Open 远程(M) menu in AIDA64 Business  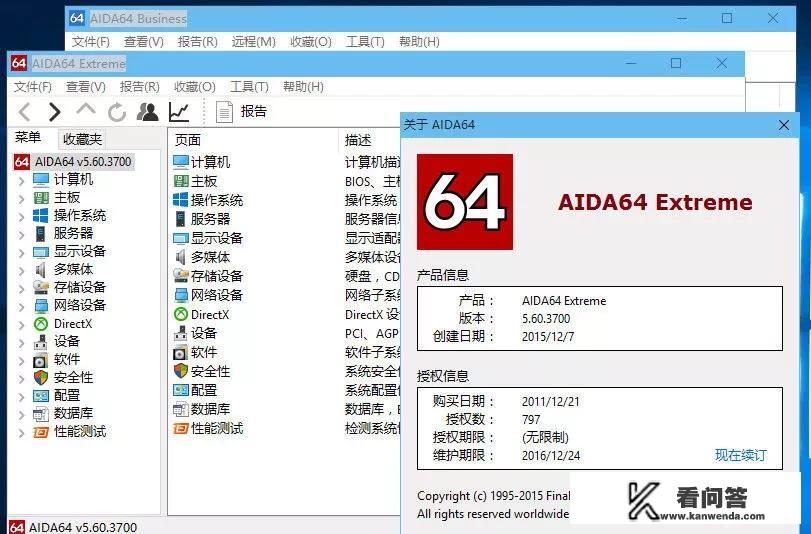click(253, 42)
